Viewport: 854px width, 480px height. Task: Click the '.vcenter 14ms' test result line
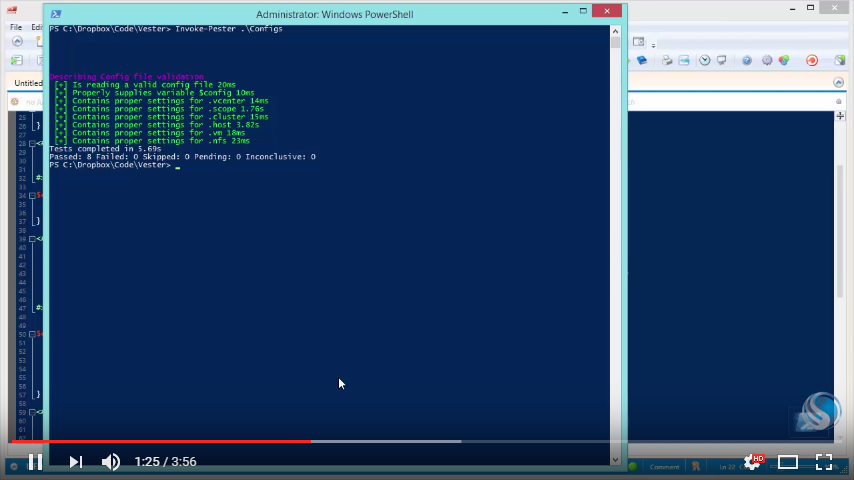point(170,101)
